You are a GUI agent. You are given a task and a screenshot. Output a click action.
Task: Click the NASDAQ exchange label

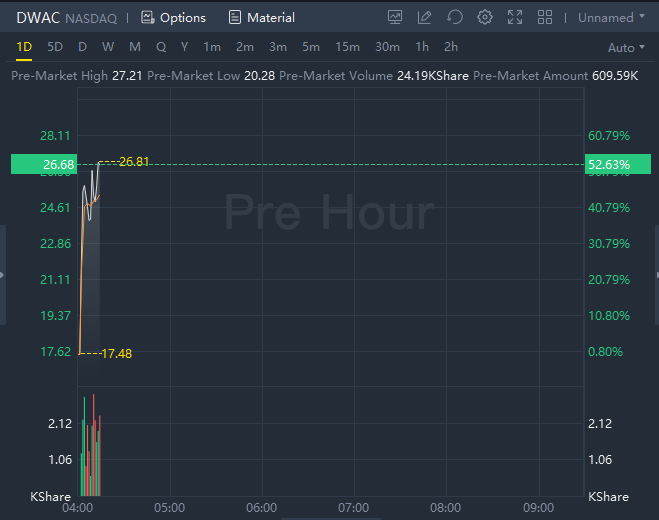click(x=91, y=18)
